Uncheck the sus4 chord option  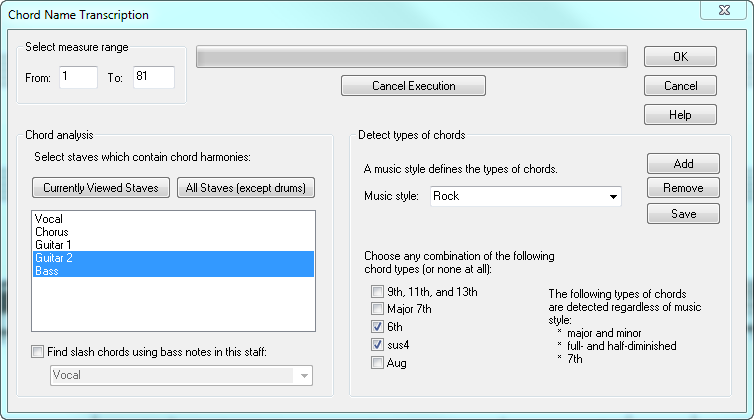(377, 344)
